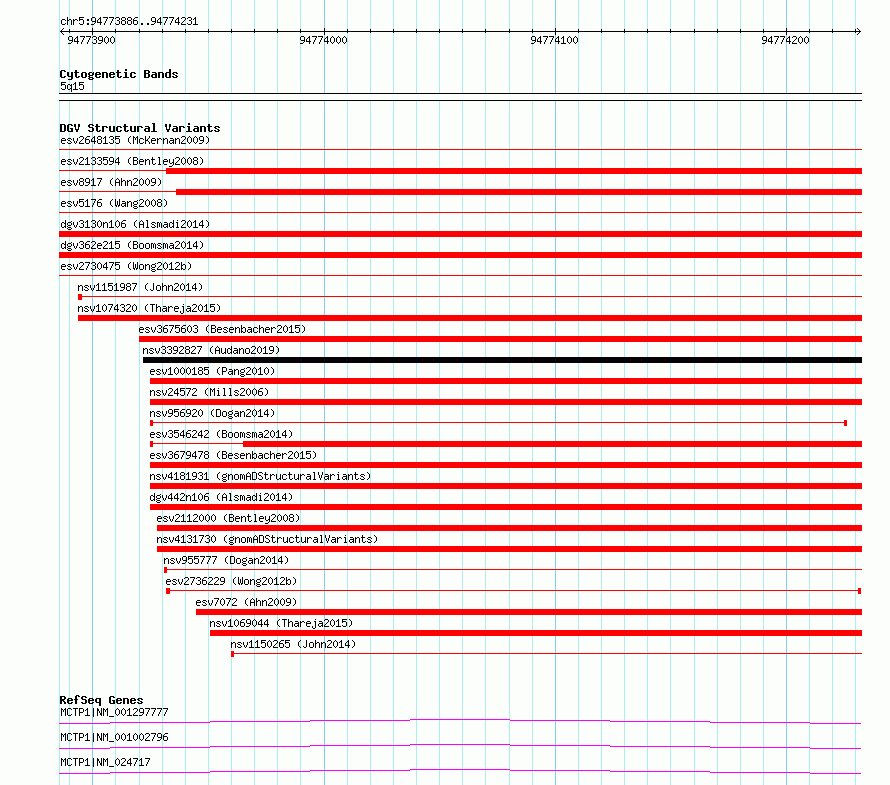Click the Cytogenetic Bands track heading
Screen dimensions: 890x785
(119, 74)
